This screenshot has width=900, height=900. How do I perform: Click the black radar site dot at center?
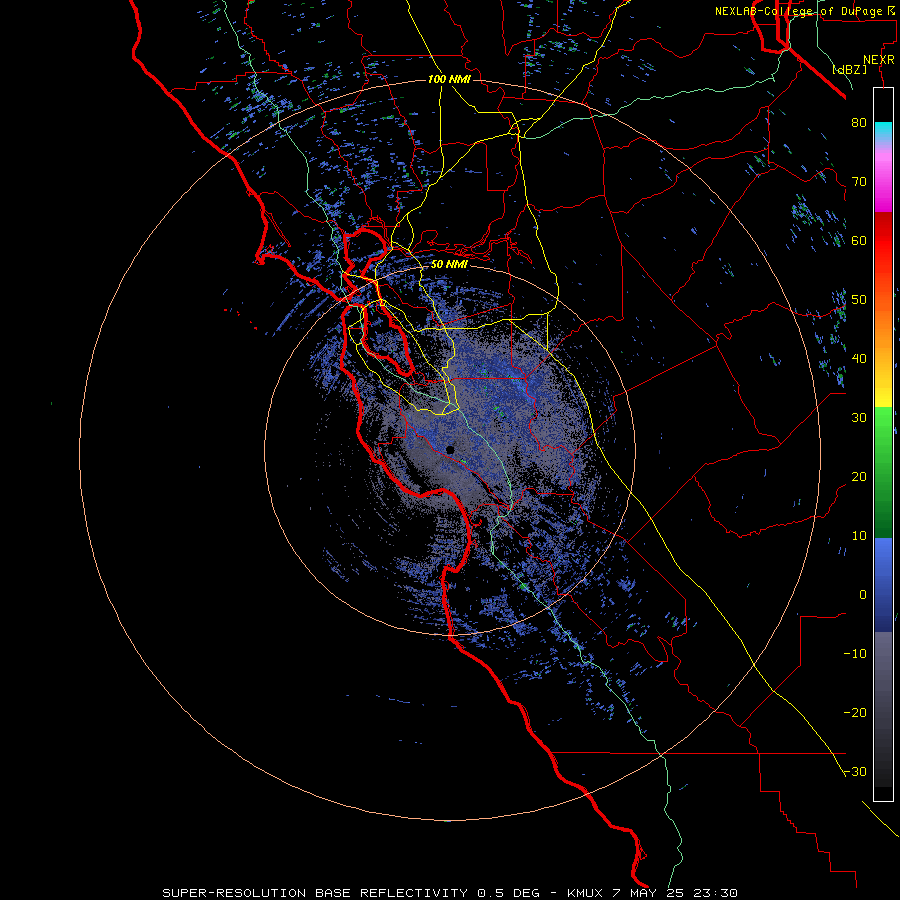pos(450,450)
